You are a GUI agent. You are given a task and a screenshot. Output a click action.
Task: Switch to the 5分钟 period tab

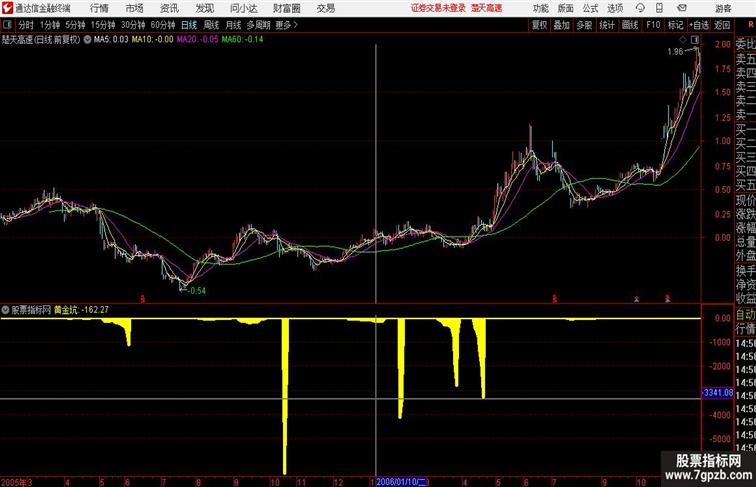click(75, 25)
